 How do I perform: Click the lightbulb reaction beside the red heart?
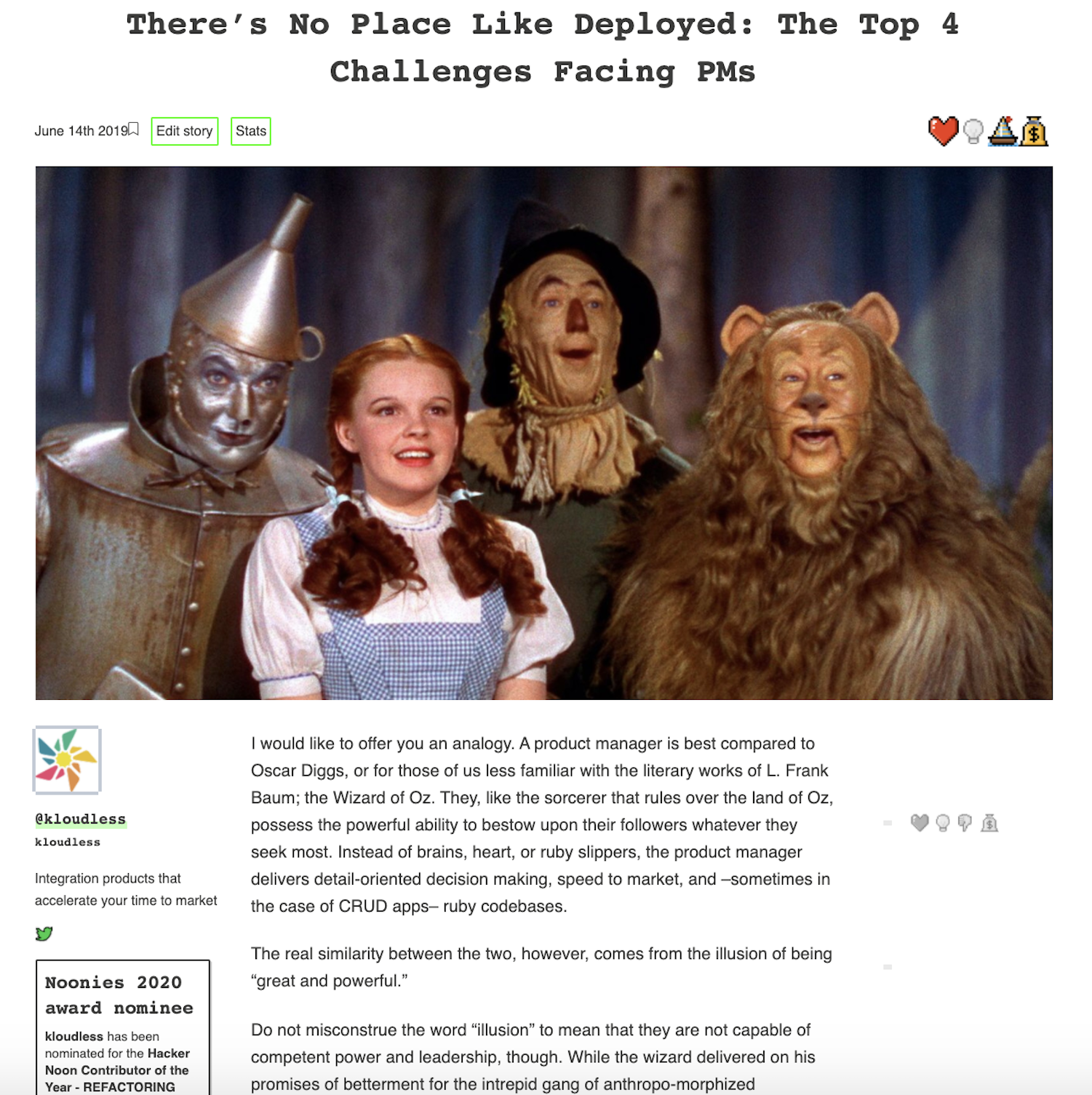[973, 132]
